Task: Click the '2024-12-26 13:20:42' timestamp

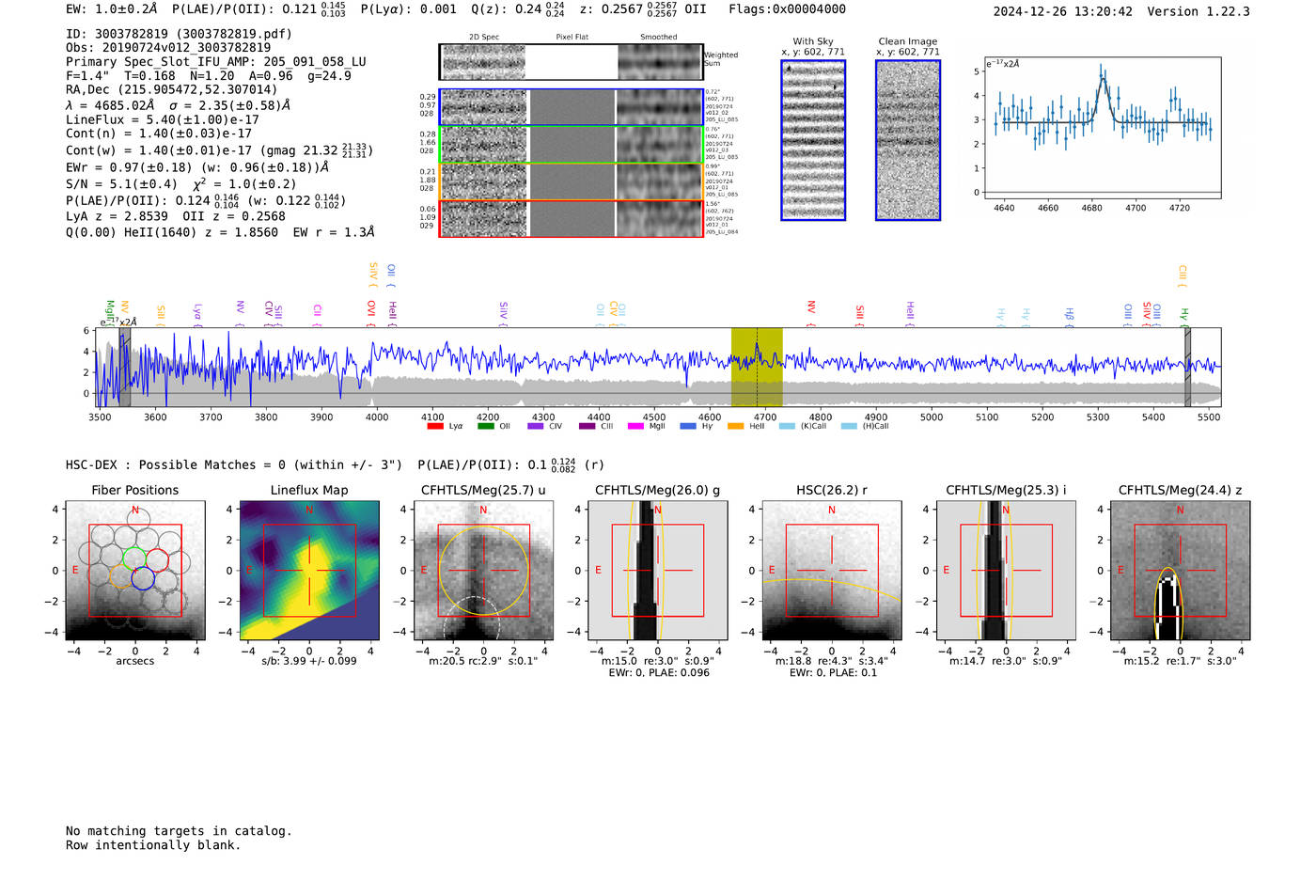Action: (x=1063, y=11)
